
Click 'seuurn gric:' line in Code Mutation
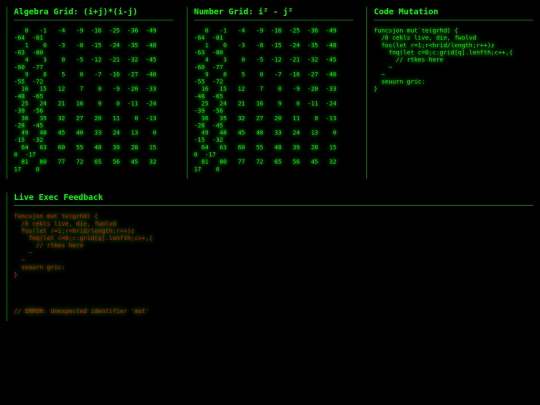(403, 82)
